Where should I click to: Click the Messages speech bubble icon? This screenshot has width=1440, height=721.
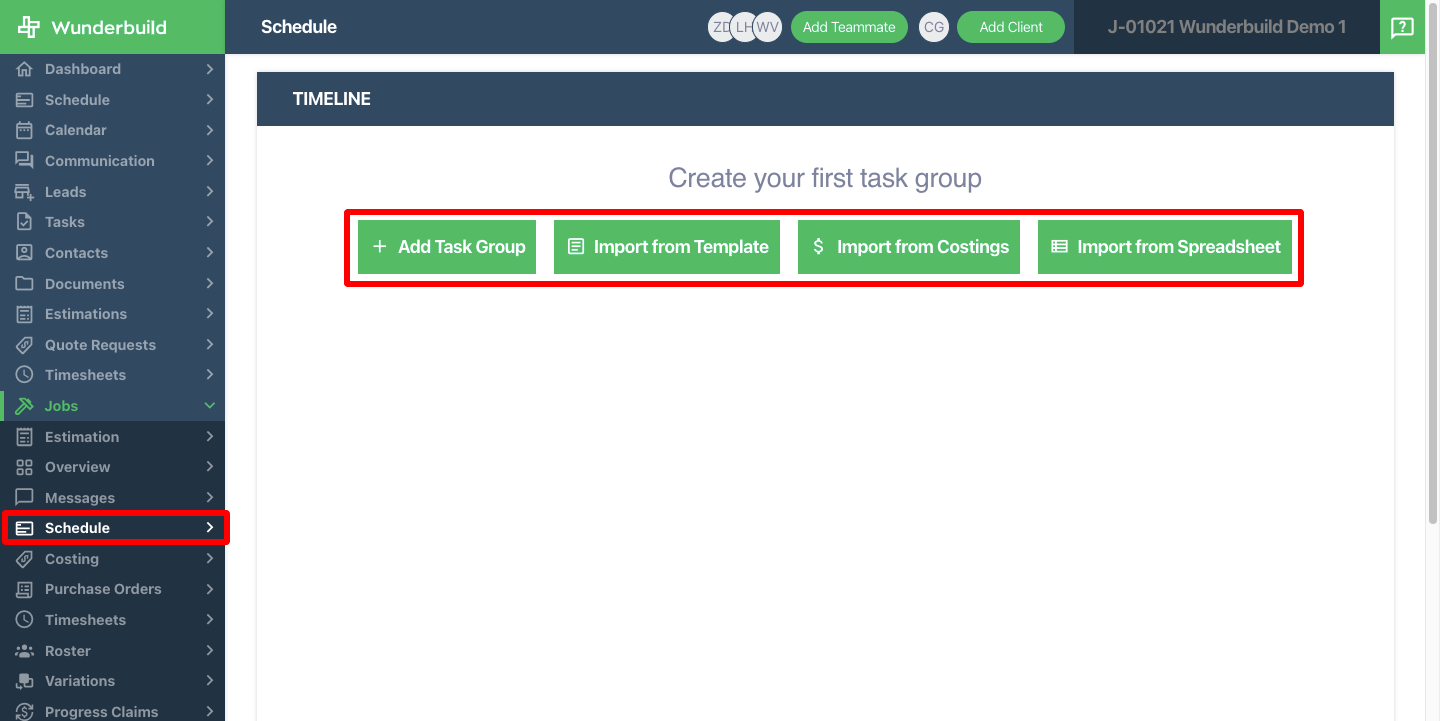[x=25, y=498]
